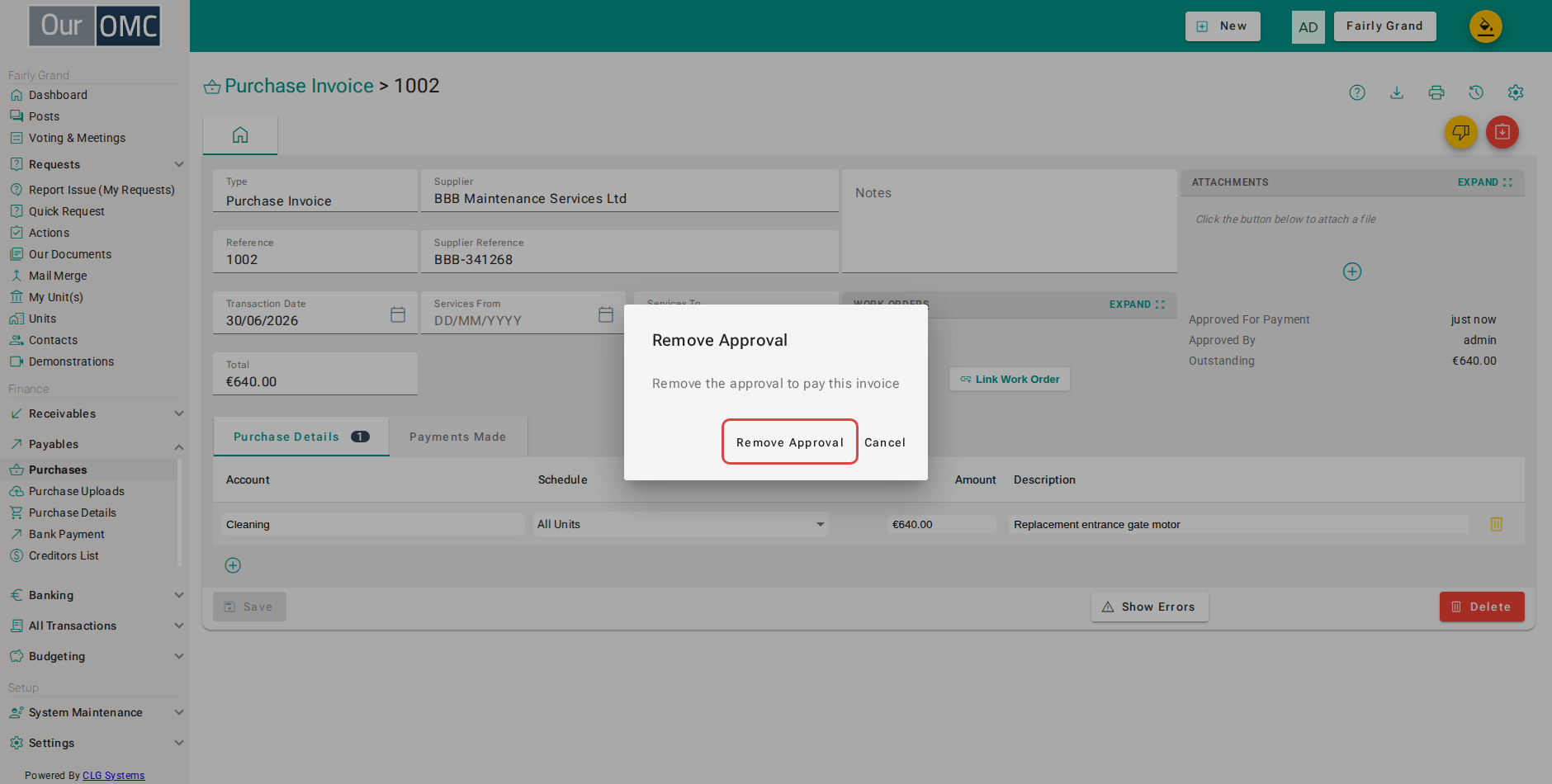Switch to the Payments Made tab
Image resolution: width=1552 pixels, height=784 pixels.
click(458, 437)
